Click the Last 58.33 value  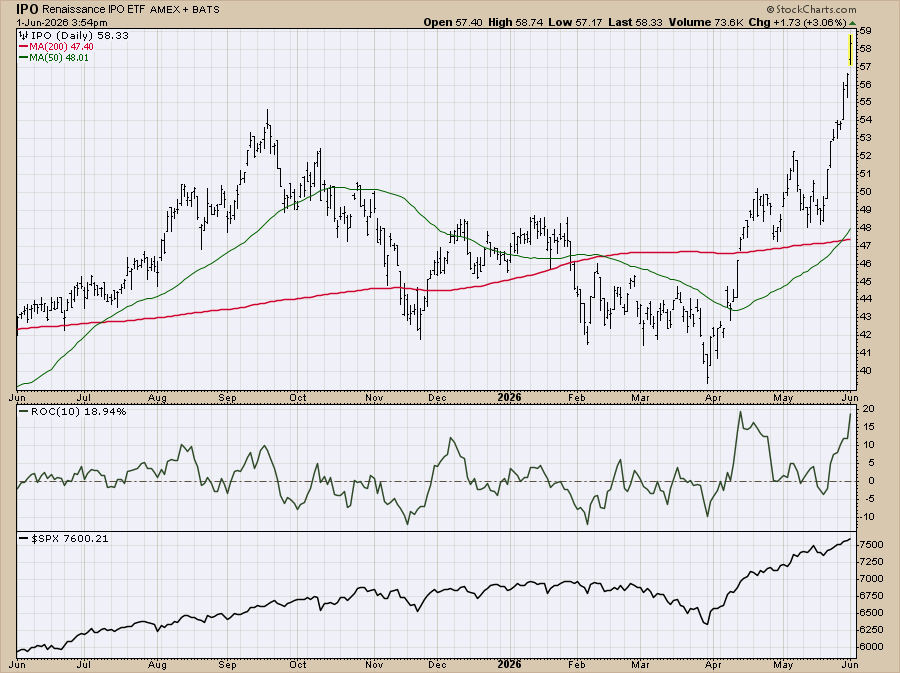(635, 22)
